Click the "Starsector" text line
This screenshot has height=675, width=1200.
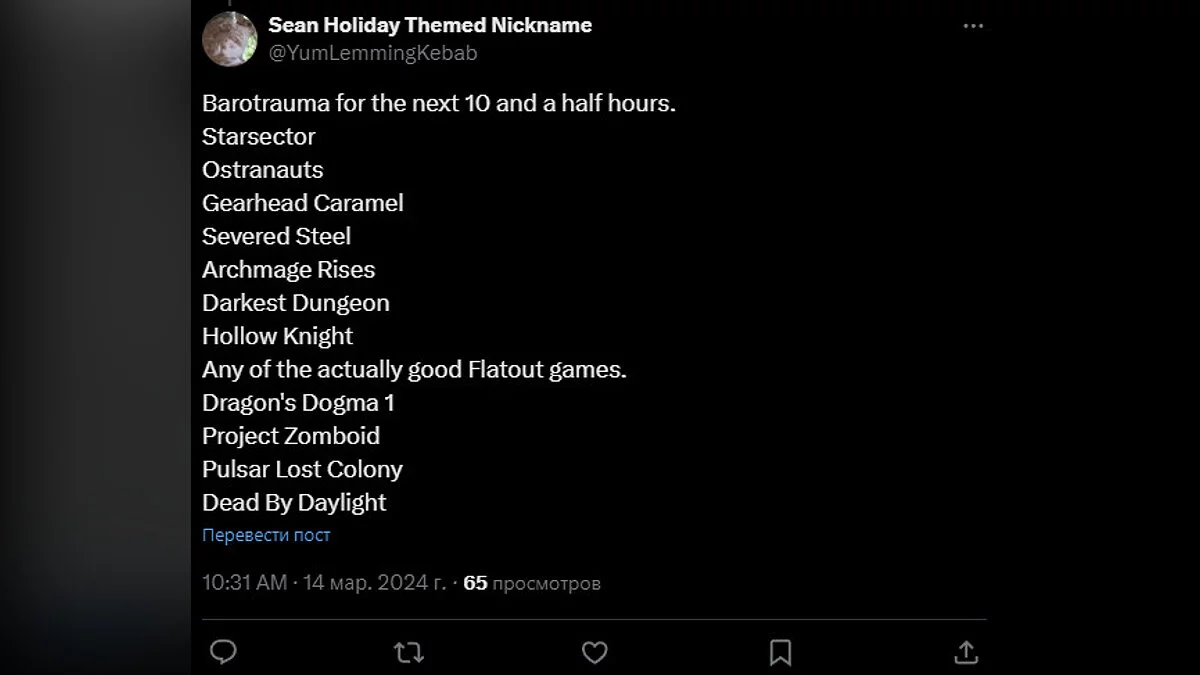click(259, 136)
